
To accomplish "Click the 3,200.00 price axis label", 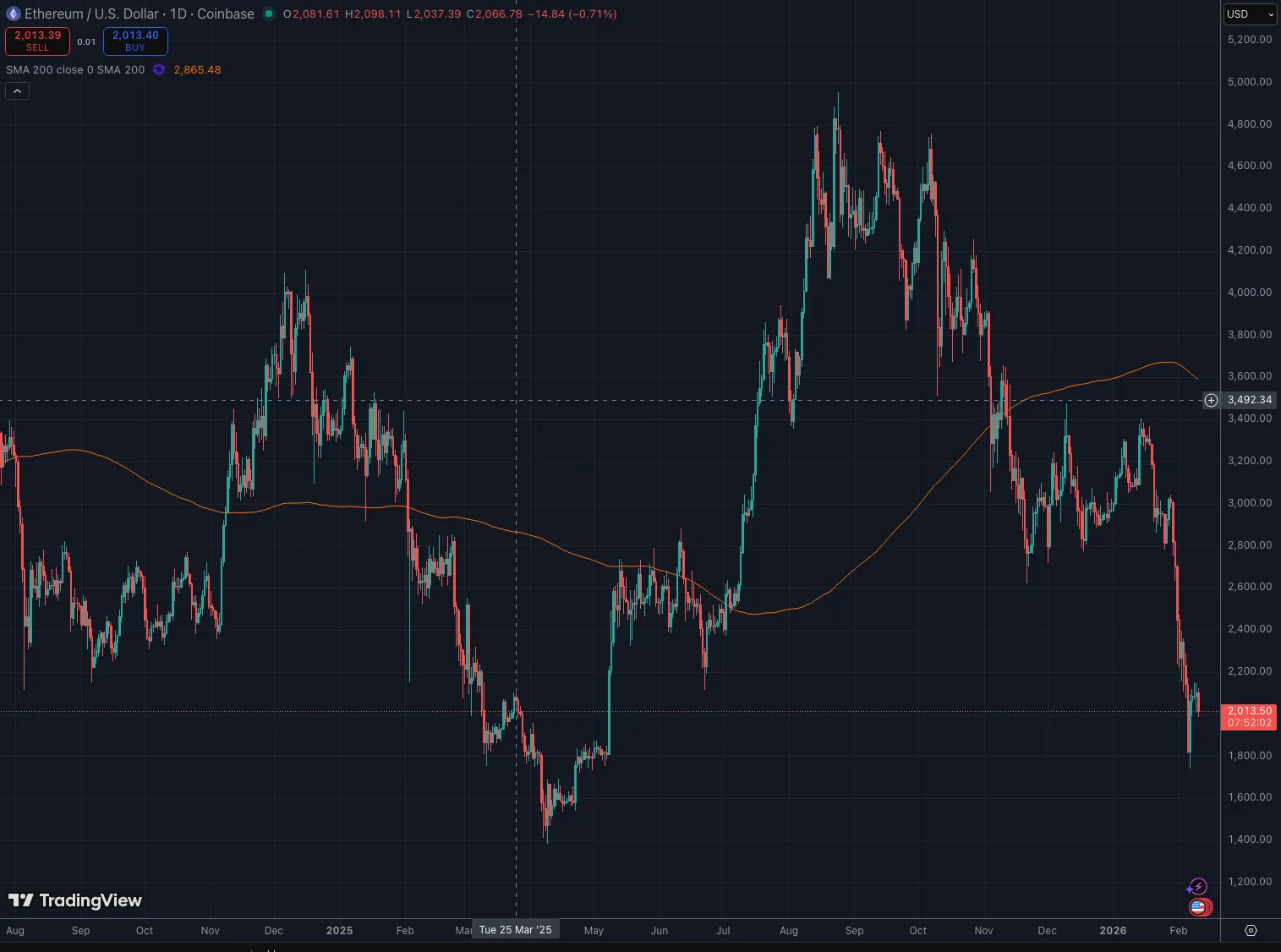I will coord(1249,461).
